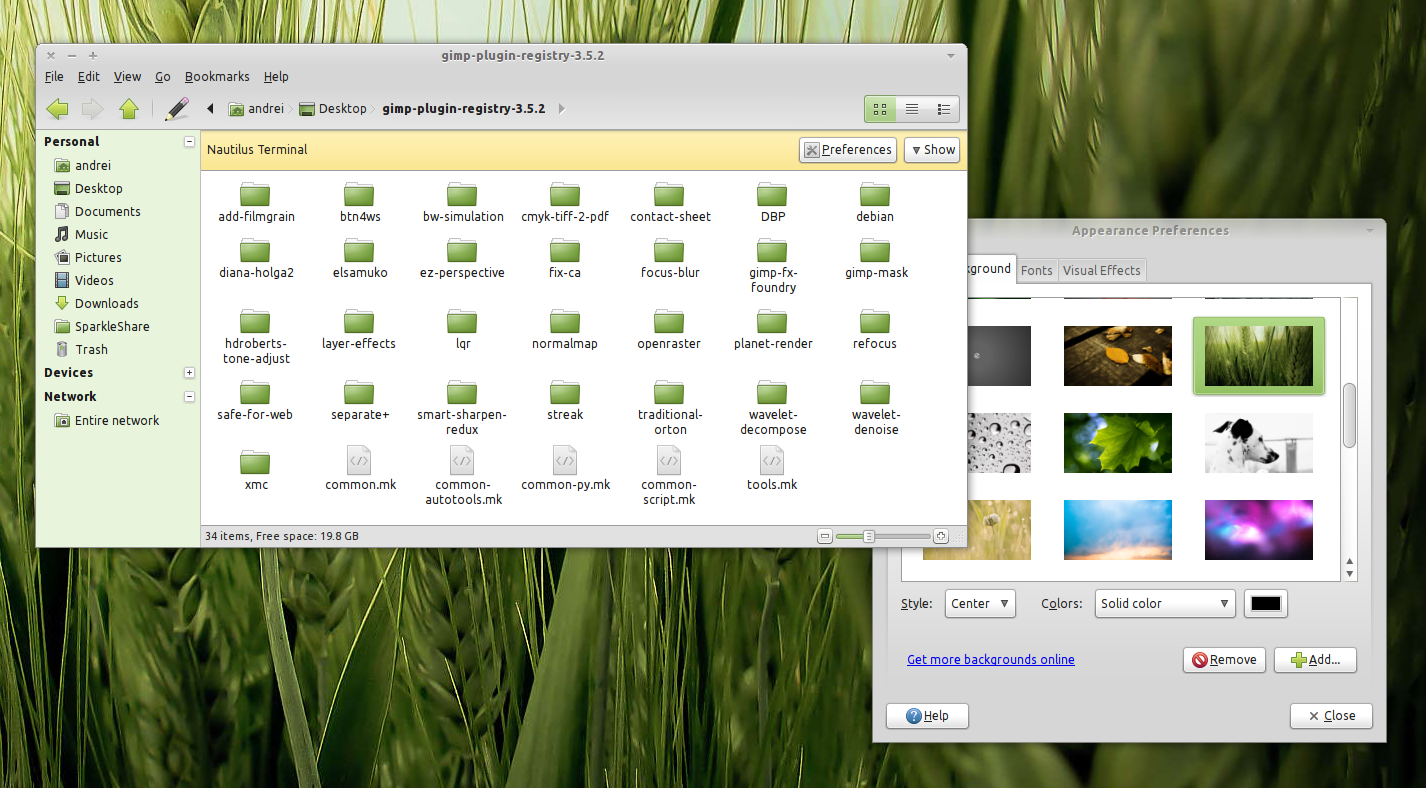Screen dimensions: 1426x788
Task: Pick the black background color swatch
Action: click(1266, 604)
